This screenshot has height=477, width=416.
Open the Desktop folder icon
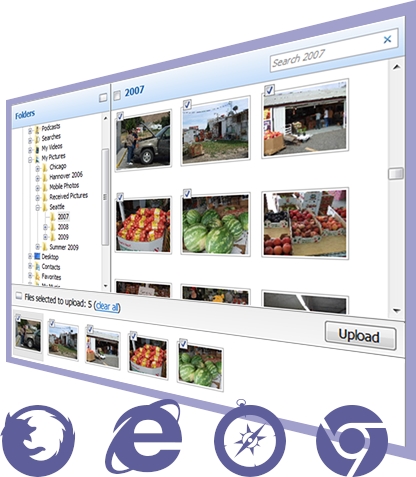tap(37, 256)
